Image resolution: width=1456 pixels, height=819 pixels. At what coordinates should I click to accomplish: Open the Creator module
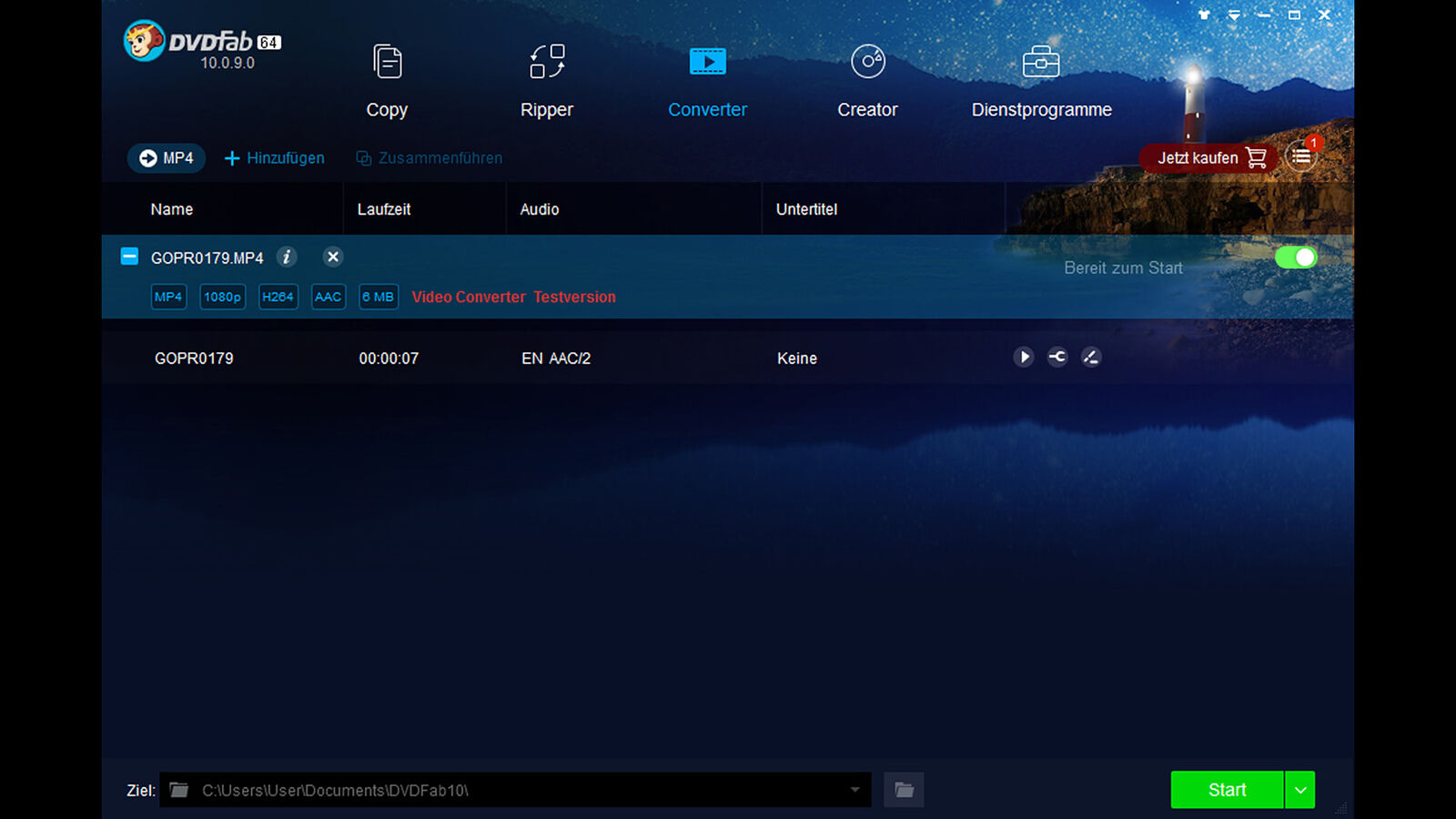[866, 82]
